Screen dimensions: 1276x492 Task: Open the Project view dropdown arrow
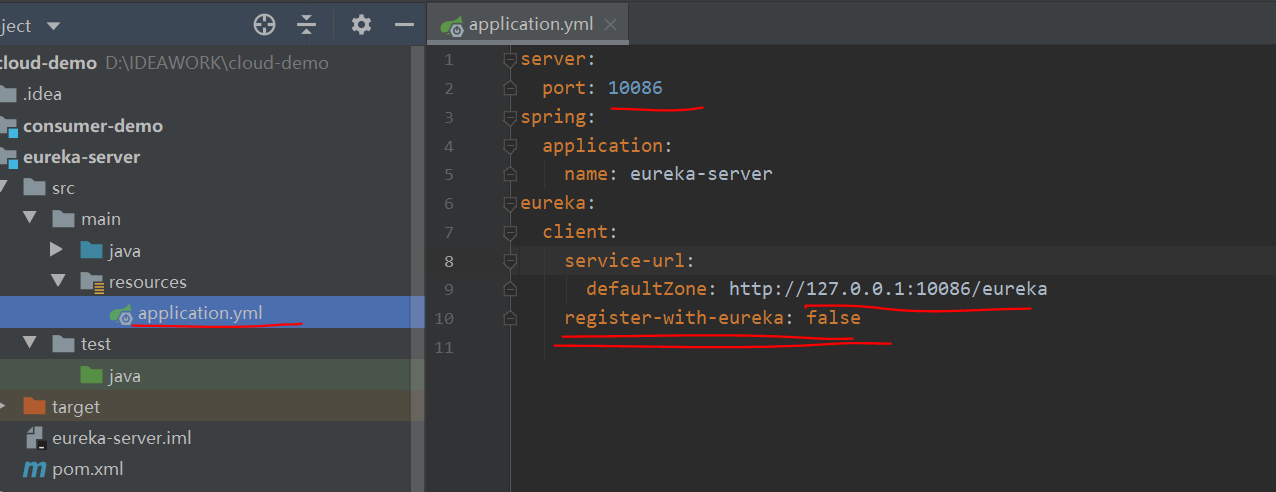(53, 25)
